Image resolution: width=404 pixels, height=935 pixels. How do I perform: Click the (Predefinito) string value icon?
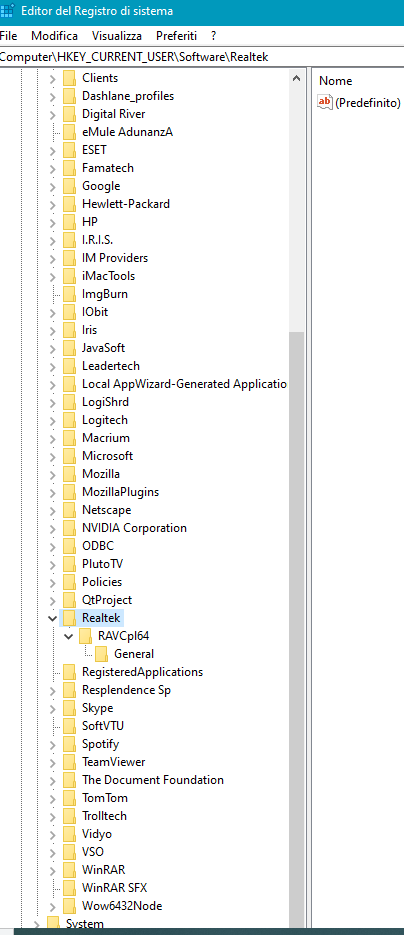click(x=325, y=103)
